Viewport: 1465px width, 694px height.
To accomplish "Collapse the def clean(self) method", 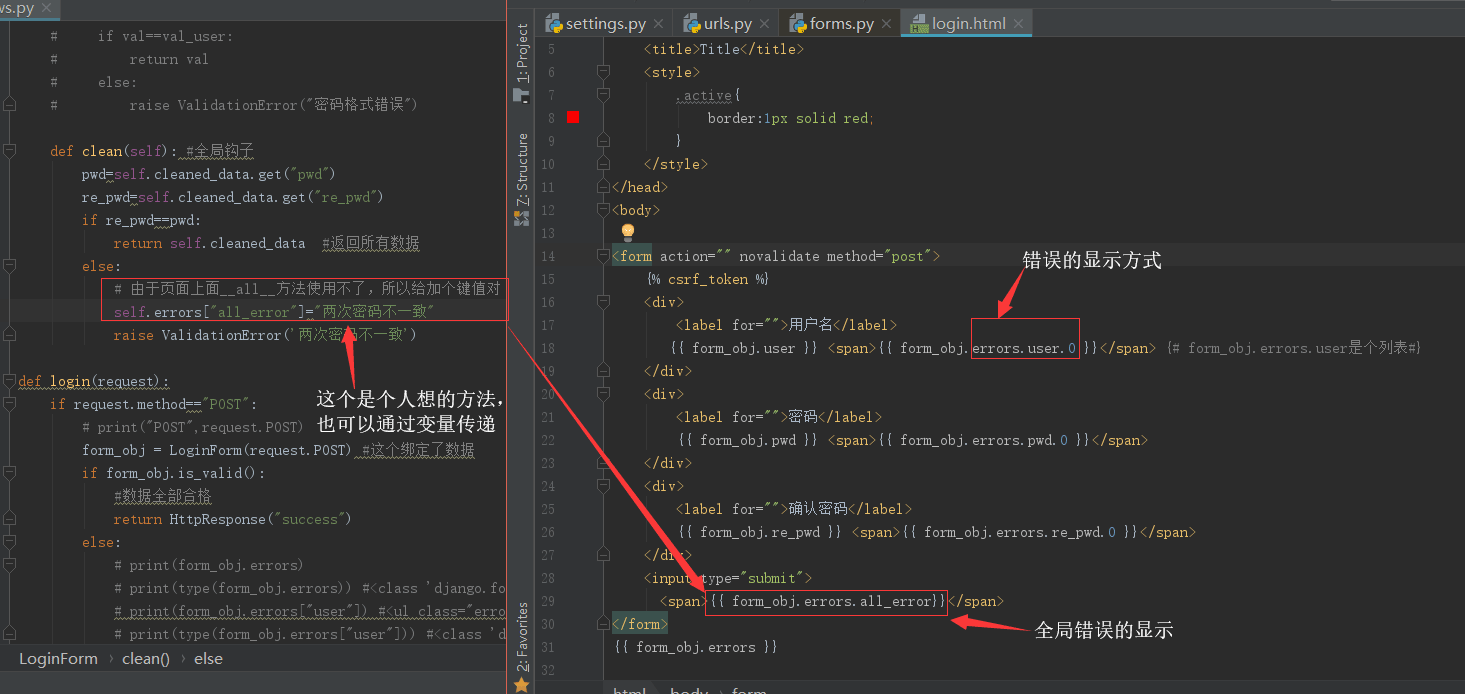I will (x=9, y=151).
